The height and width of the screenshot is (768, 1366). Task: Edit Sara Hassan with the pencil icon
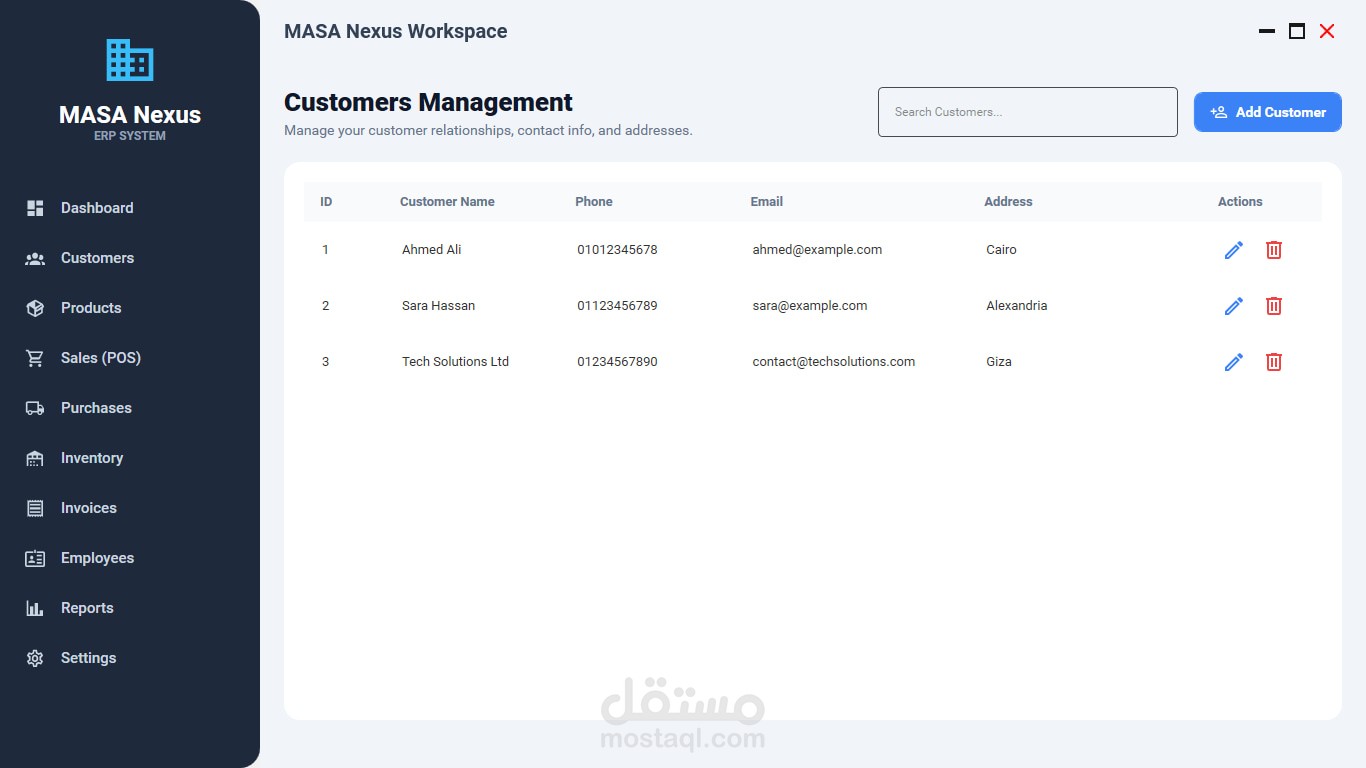[x=1234, y=306]
